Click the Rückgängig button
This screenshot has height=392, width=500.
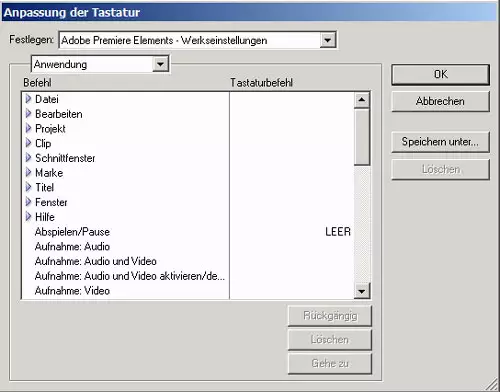pos(330,316)
